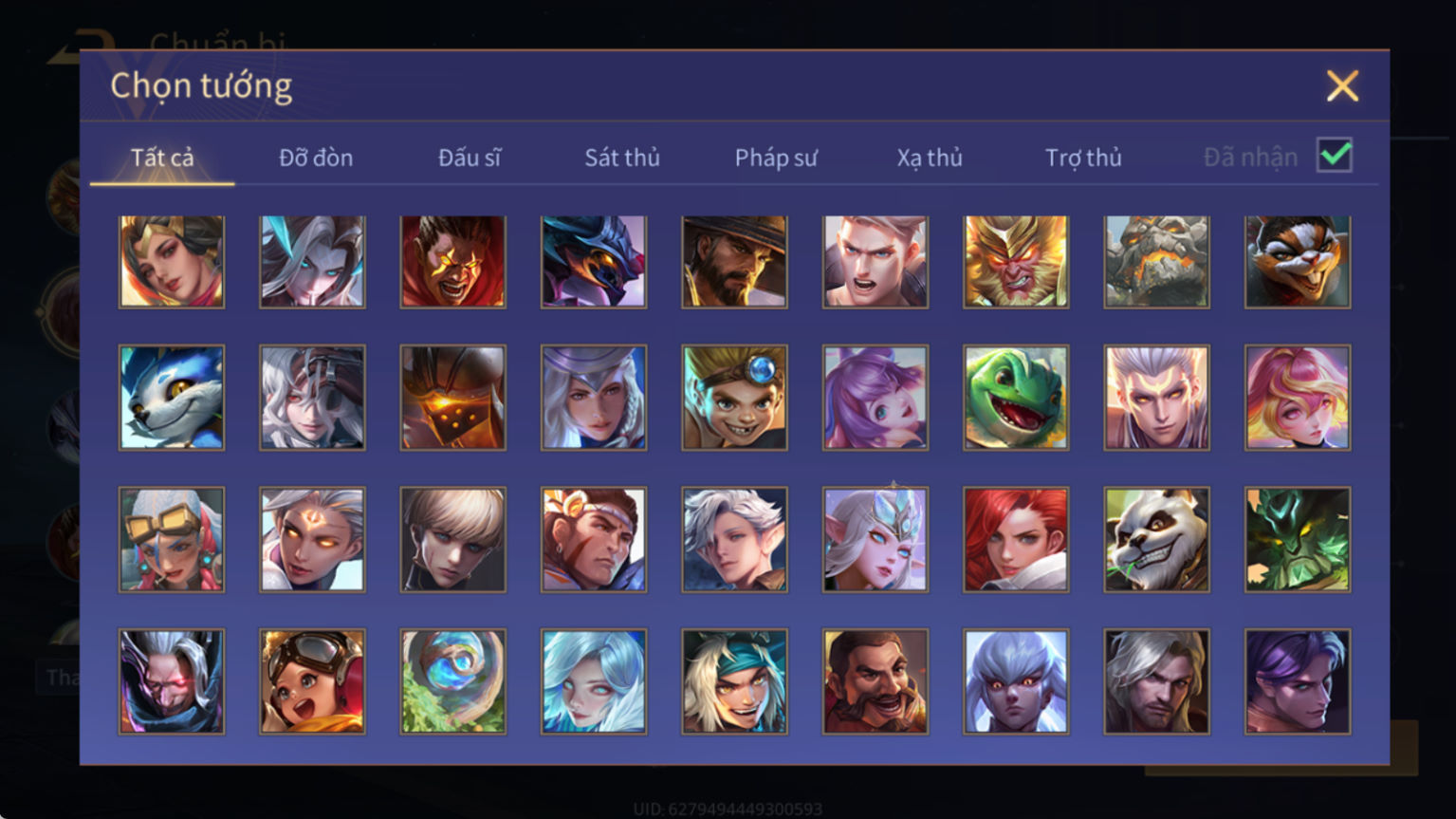Open the Đấu sĩ tab
This screenshot has height=819, width=1456.
point(470,158)
